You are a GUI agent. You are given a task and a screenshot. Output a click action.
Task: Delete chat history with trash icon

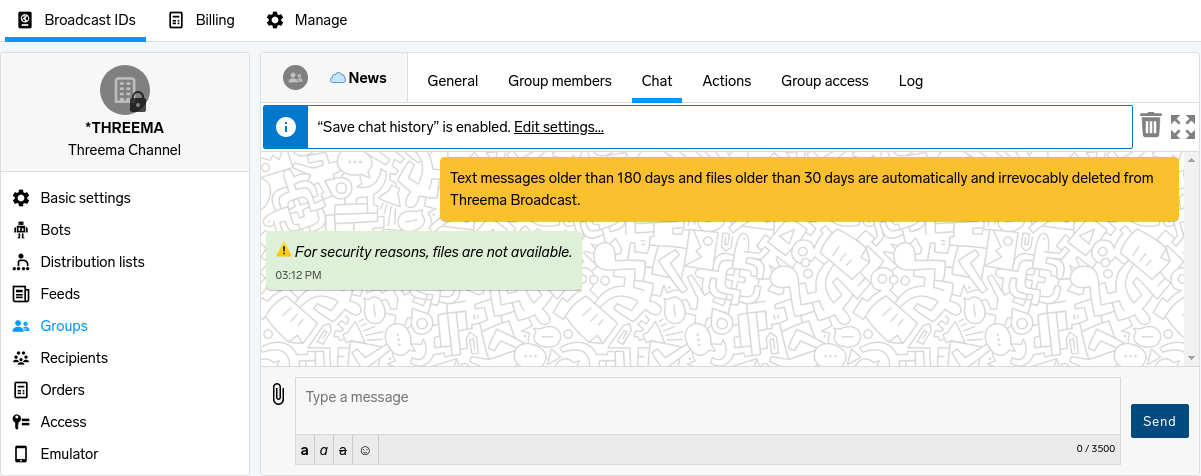tap(1151, 125)
